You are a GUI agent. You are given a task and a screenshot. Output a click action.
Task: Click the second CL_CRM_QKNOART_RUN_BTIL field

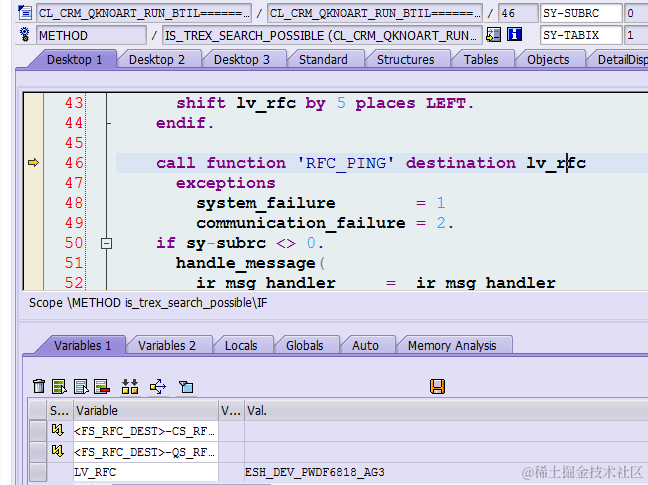click(375, 13)
